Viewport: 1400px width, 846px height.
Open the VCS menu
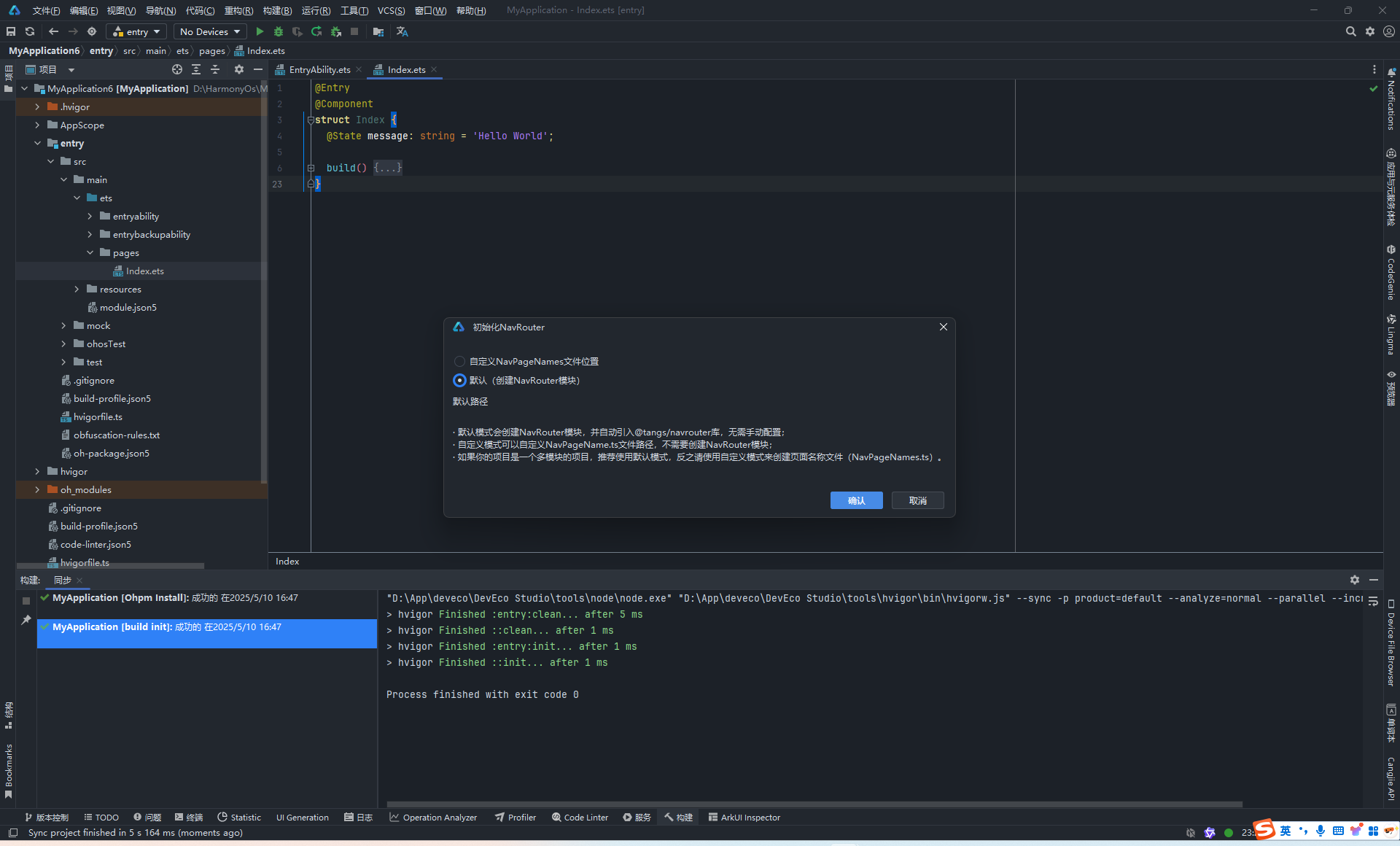[x=391, y=10]
